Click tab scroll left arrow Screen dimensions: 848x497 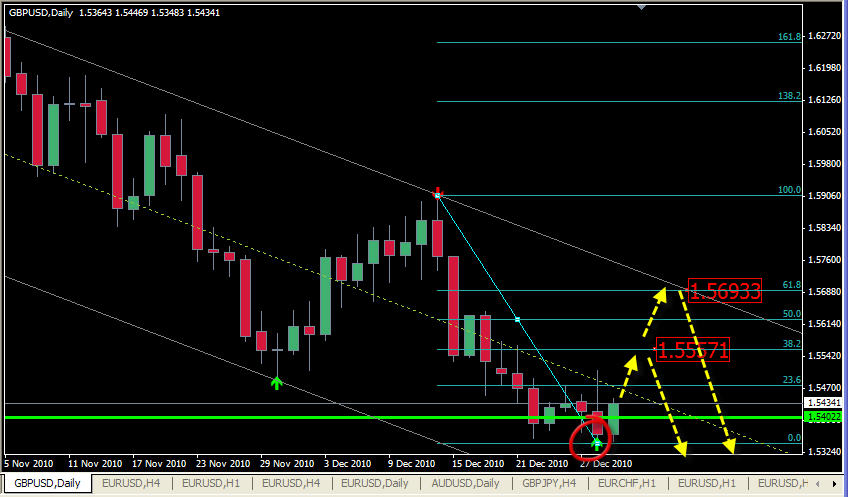818,483
